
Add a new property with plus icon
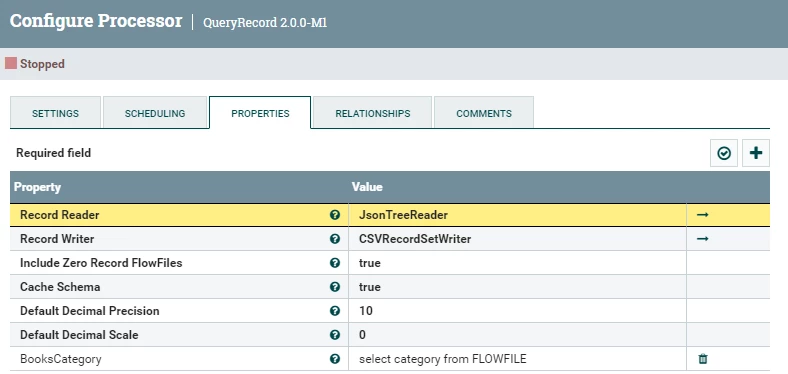pyautogui.click(x=756, y=153)
